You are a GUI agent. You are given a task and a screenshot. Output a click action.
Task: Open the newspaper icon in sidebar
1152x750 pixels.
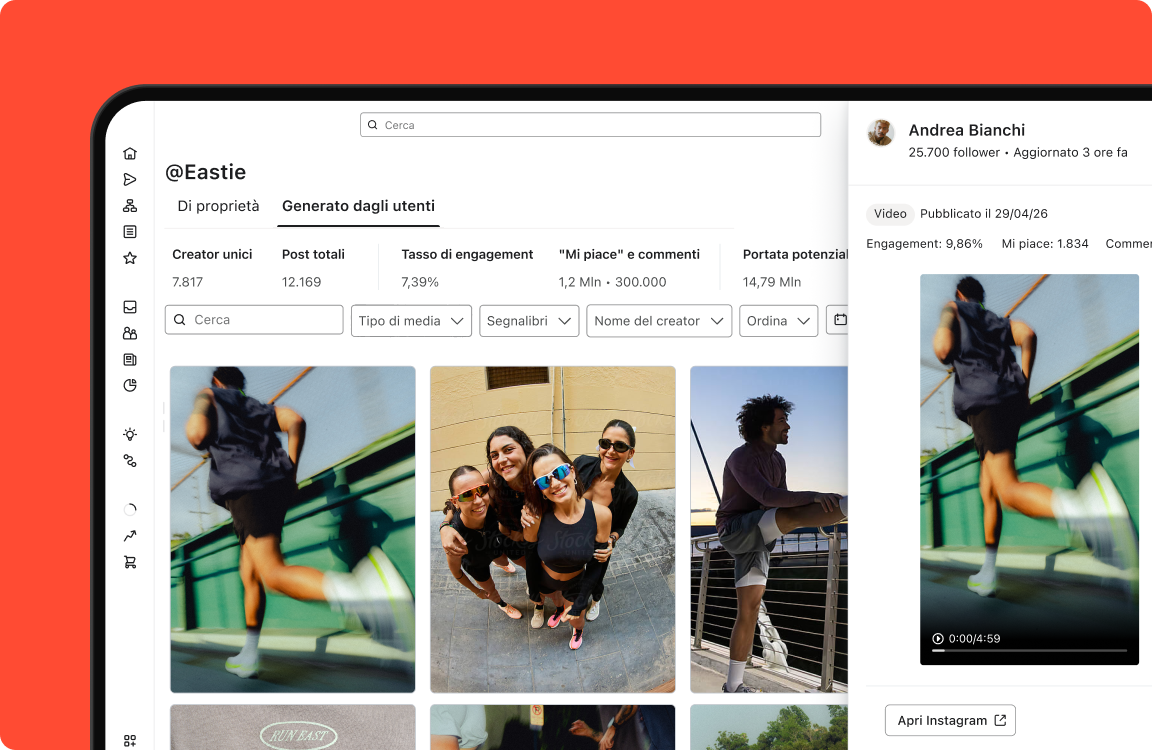130,359
